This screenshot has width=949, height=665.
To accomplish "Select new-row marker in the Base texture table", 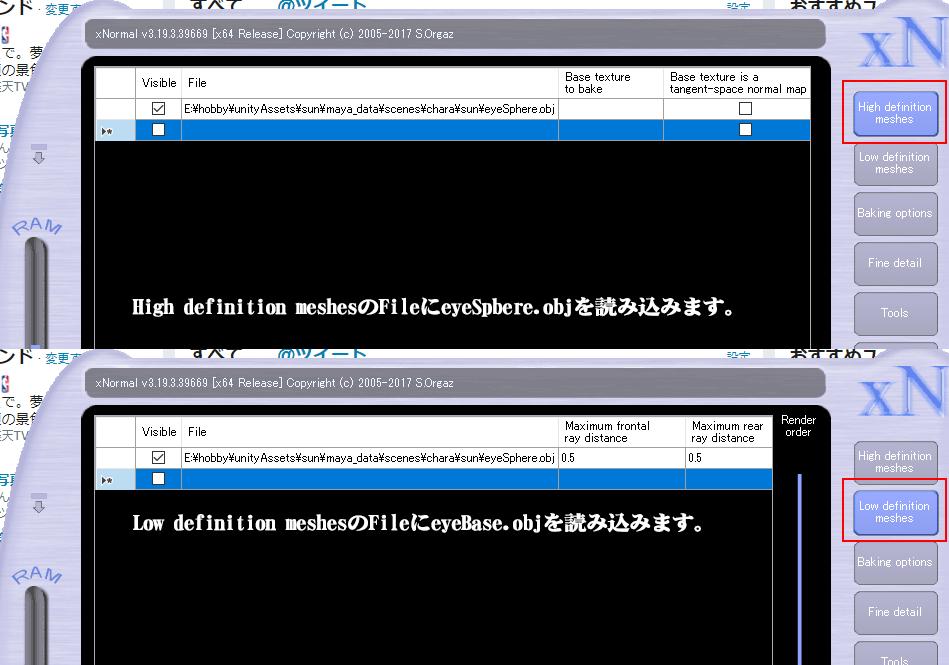I will click(115, 130).
